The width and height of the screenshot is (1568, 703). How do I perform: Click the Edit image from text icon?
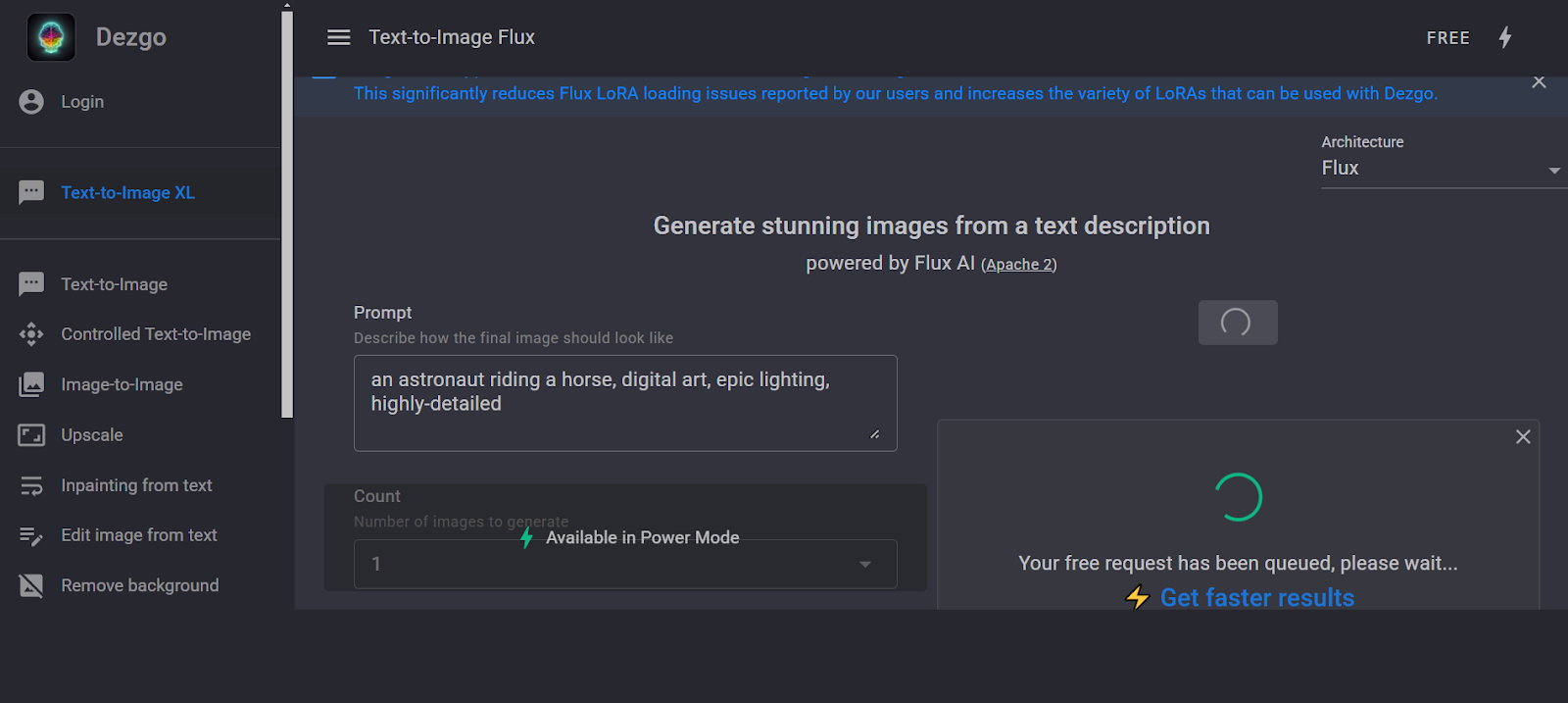(x=31, y=535)
